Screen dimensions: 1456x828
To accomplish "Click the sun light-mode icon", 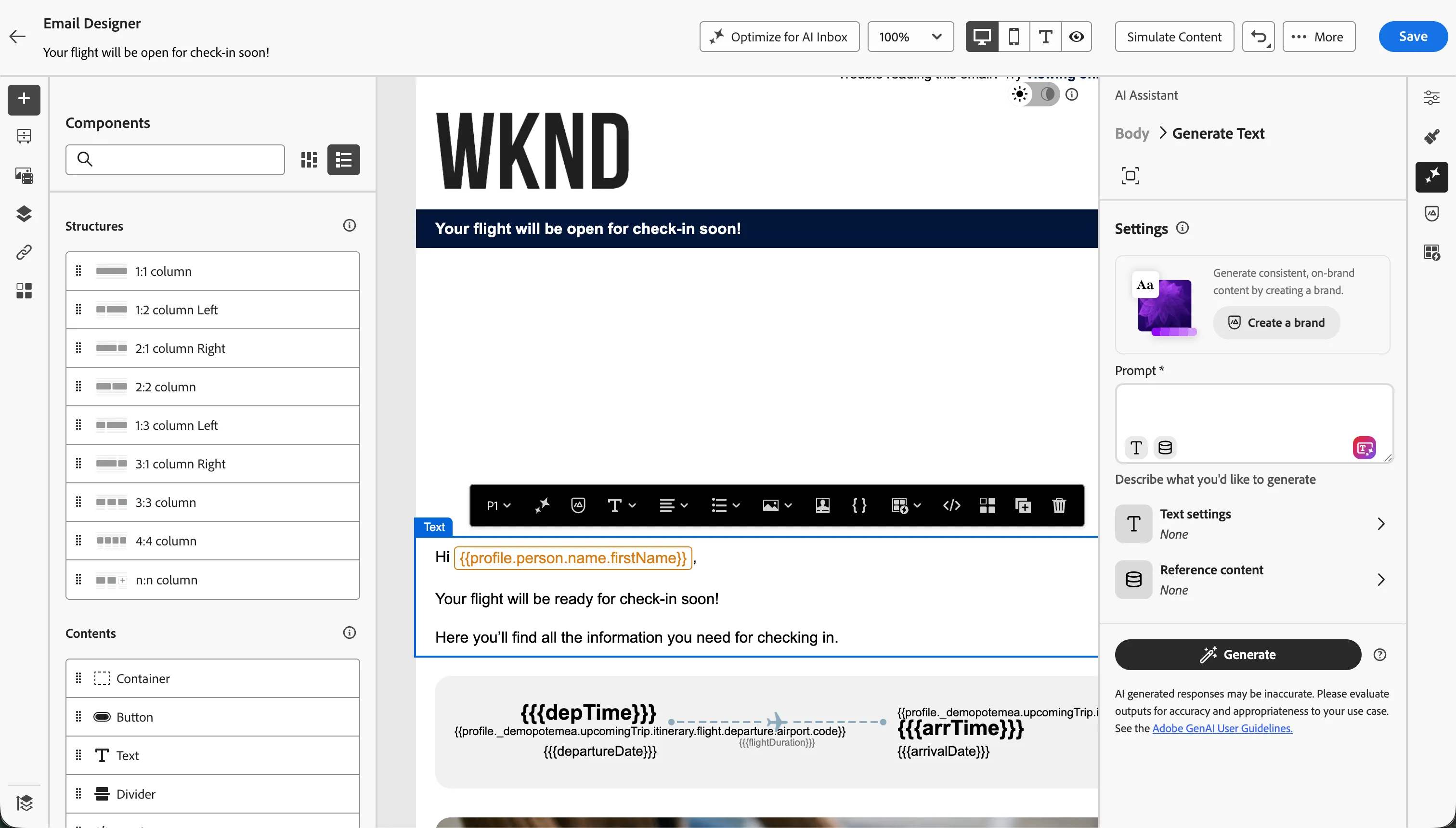I will pyautogui.click(x=1020, y=94).
